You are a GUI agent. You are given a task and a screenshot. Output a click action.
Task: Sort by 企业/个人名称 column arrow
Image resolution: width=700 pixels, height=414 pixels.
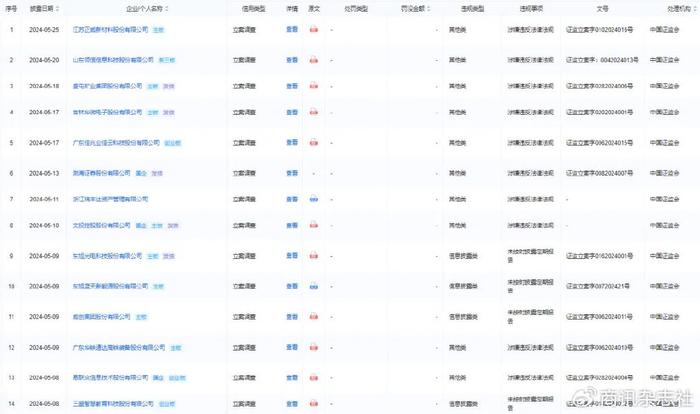(x=167, y=8)
